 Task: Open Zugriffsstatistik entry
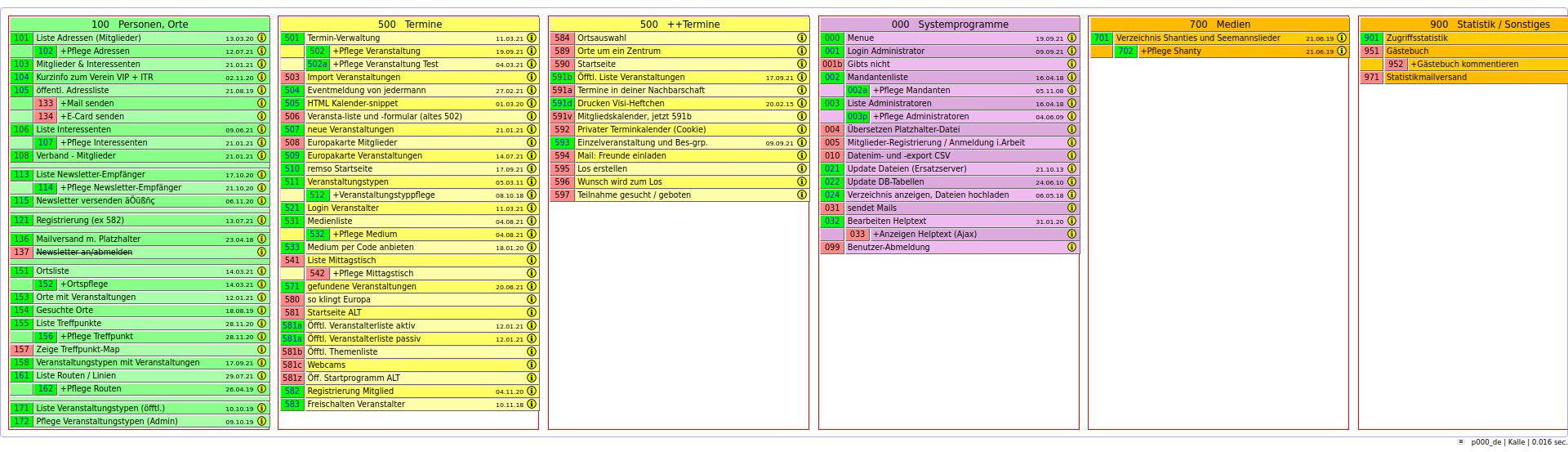[1416, 38]
